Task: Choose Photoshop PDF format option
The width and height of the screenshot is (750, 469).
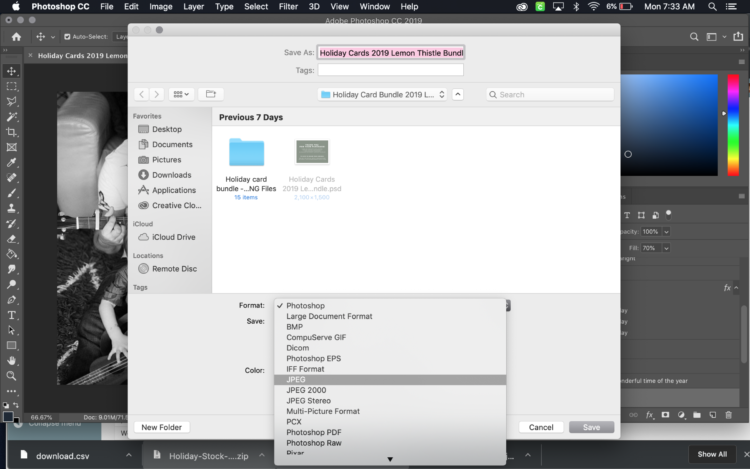Action: click(x=390, y=432)
